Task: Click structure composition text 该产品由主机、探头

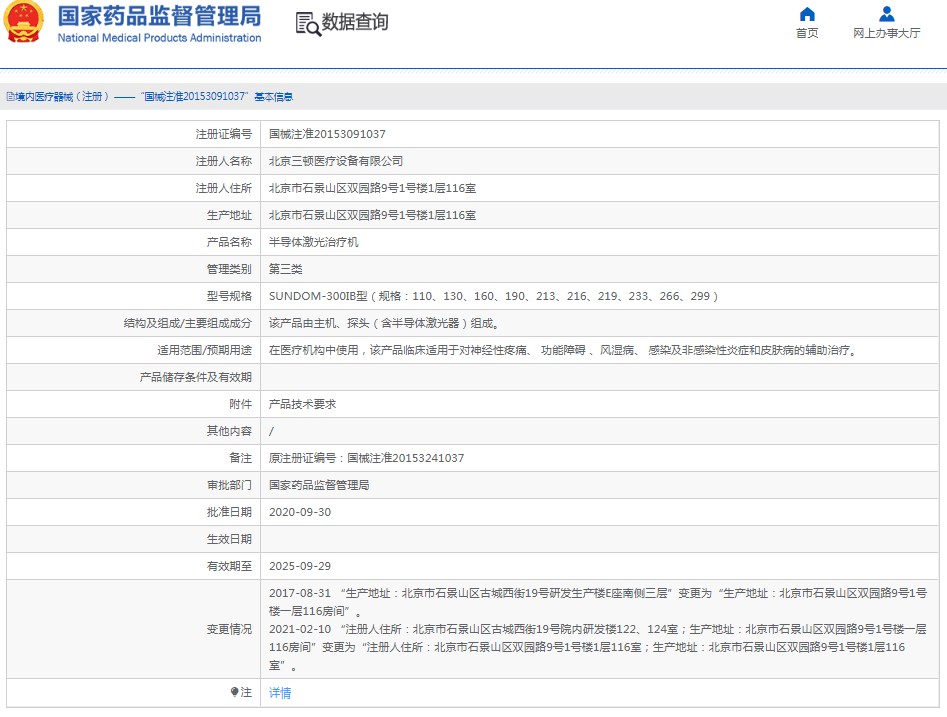Action: 385,323
